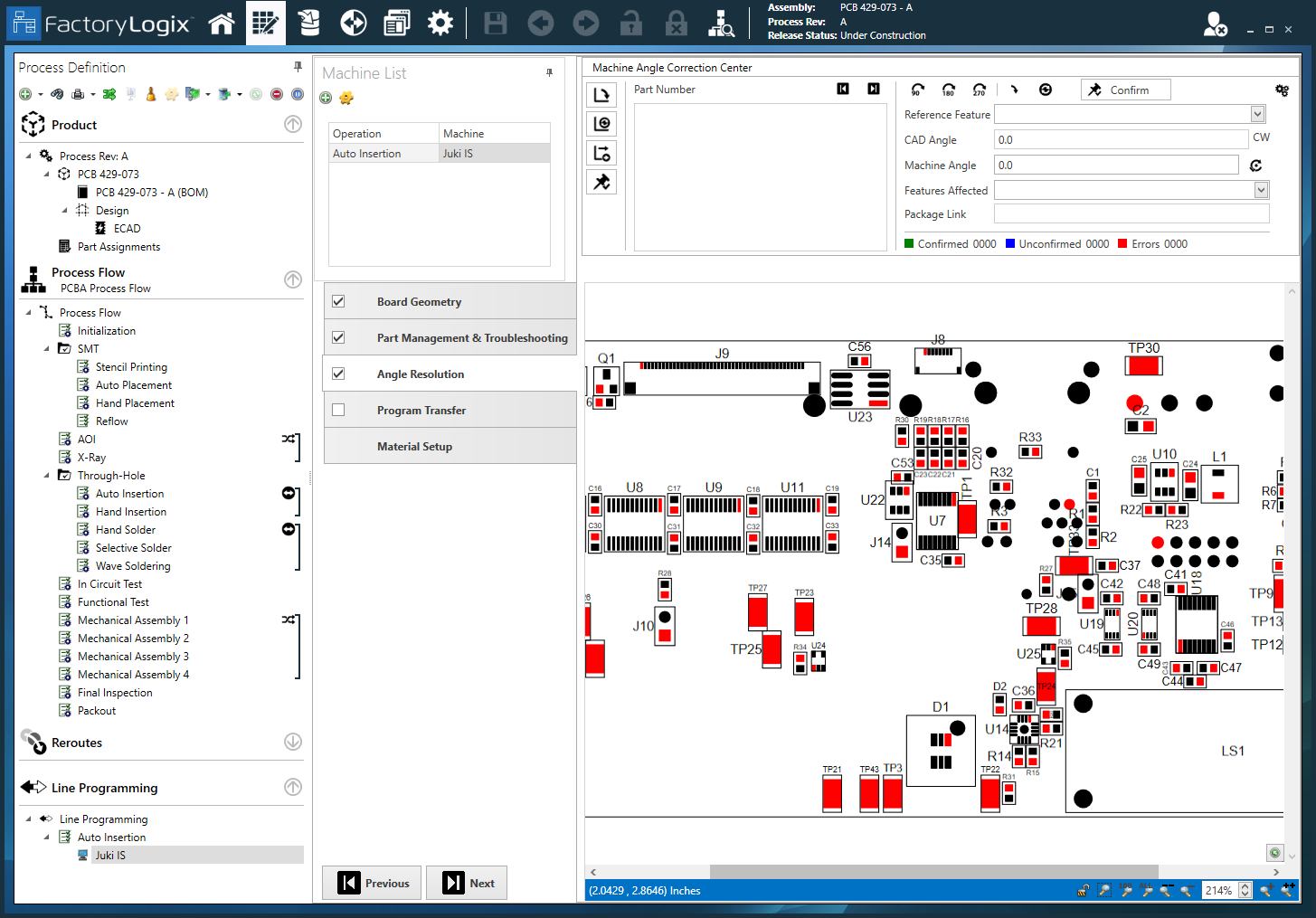Toggle the Angle Resolution checkbox

[338, 374]
